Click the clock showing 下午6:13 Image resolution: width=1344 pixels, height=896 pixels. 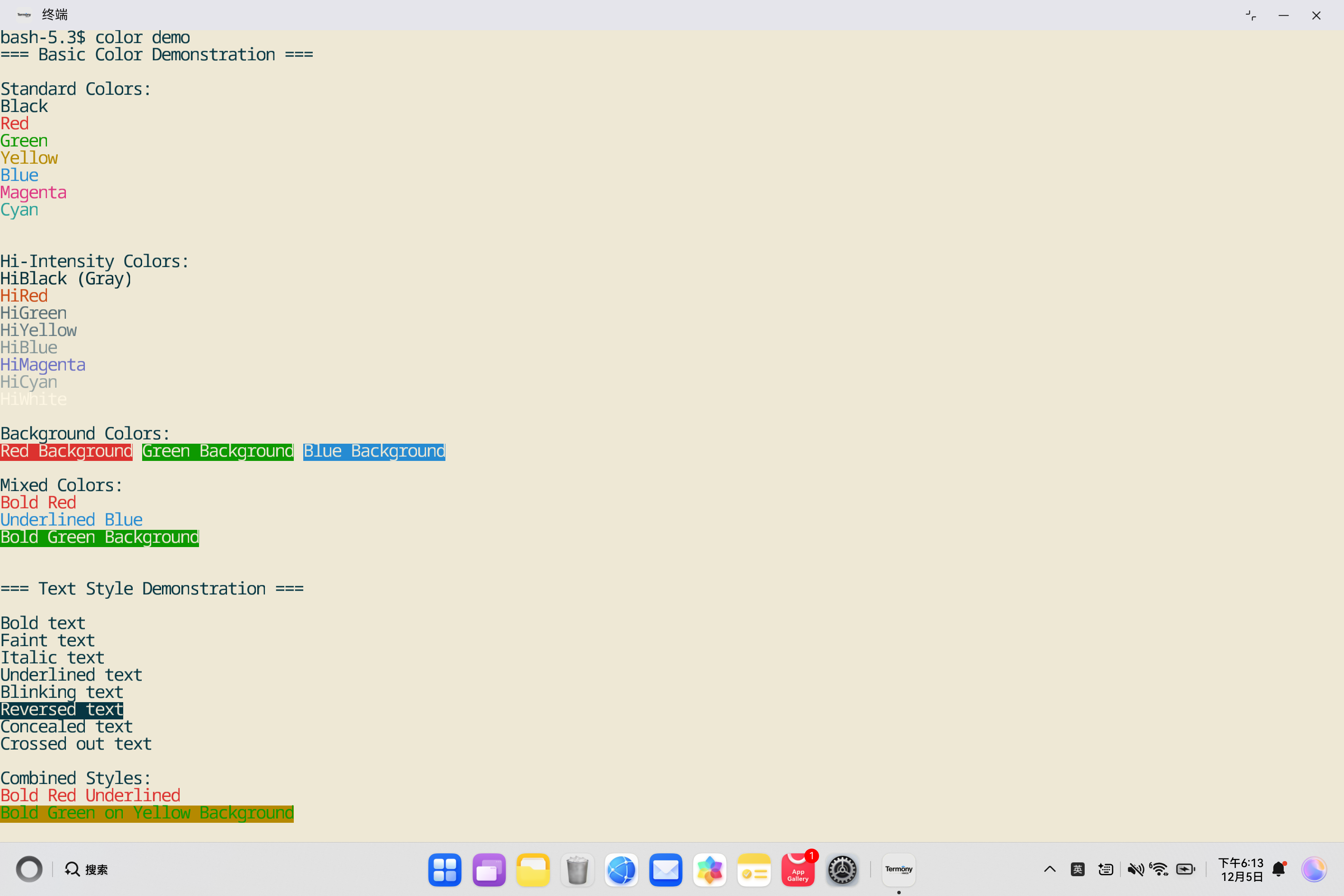click(x=1241, y=870)
